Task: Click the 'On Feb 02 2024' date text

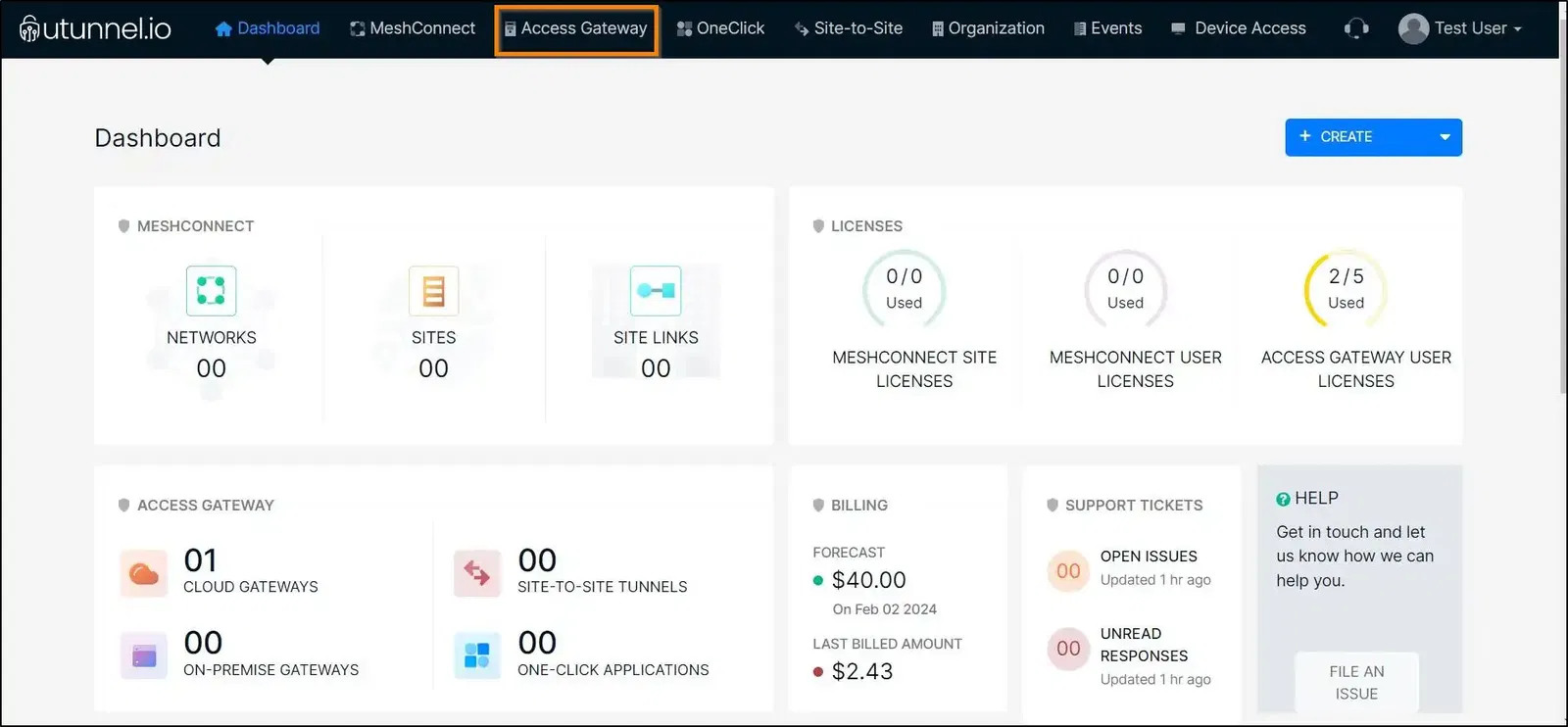Action: coord(885,609)
